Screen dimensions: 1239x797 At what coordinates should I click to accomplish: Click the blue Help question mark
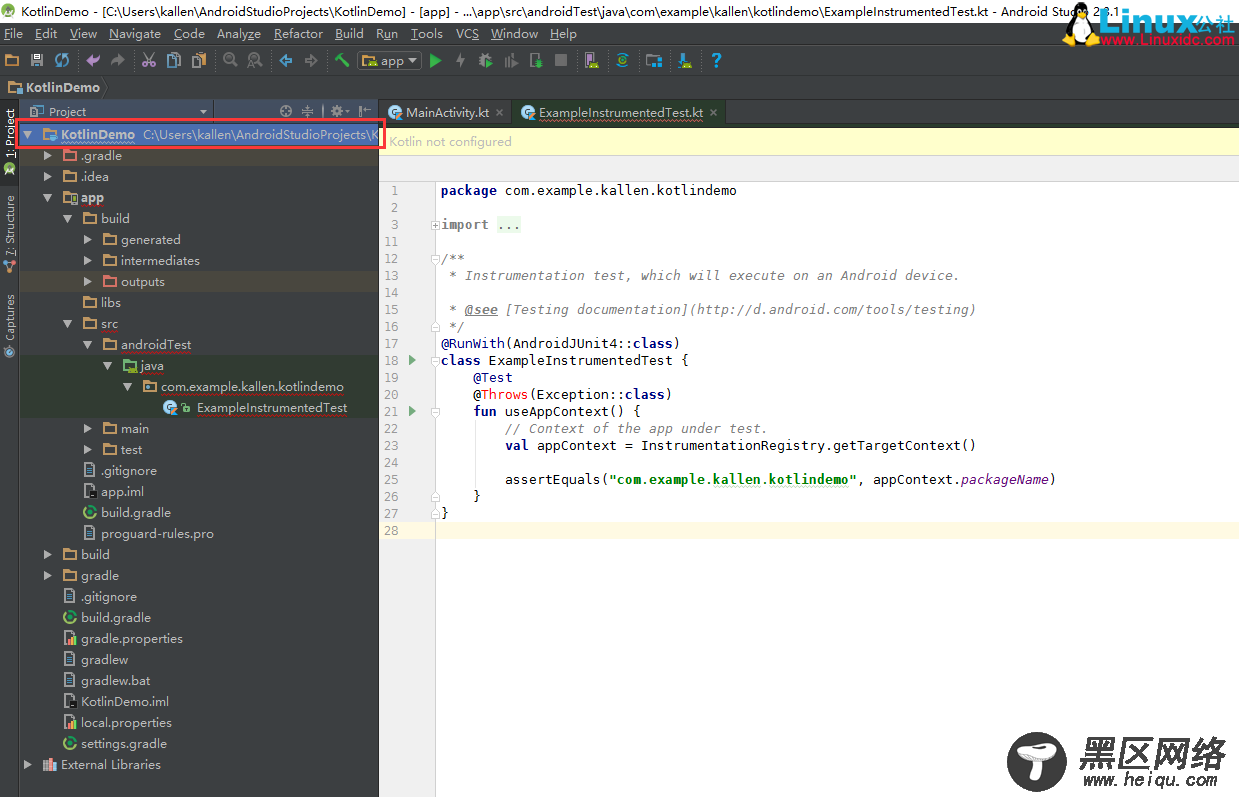pyautogui.click(x=716, y=61)
